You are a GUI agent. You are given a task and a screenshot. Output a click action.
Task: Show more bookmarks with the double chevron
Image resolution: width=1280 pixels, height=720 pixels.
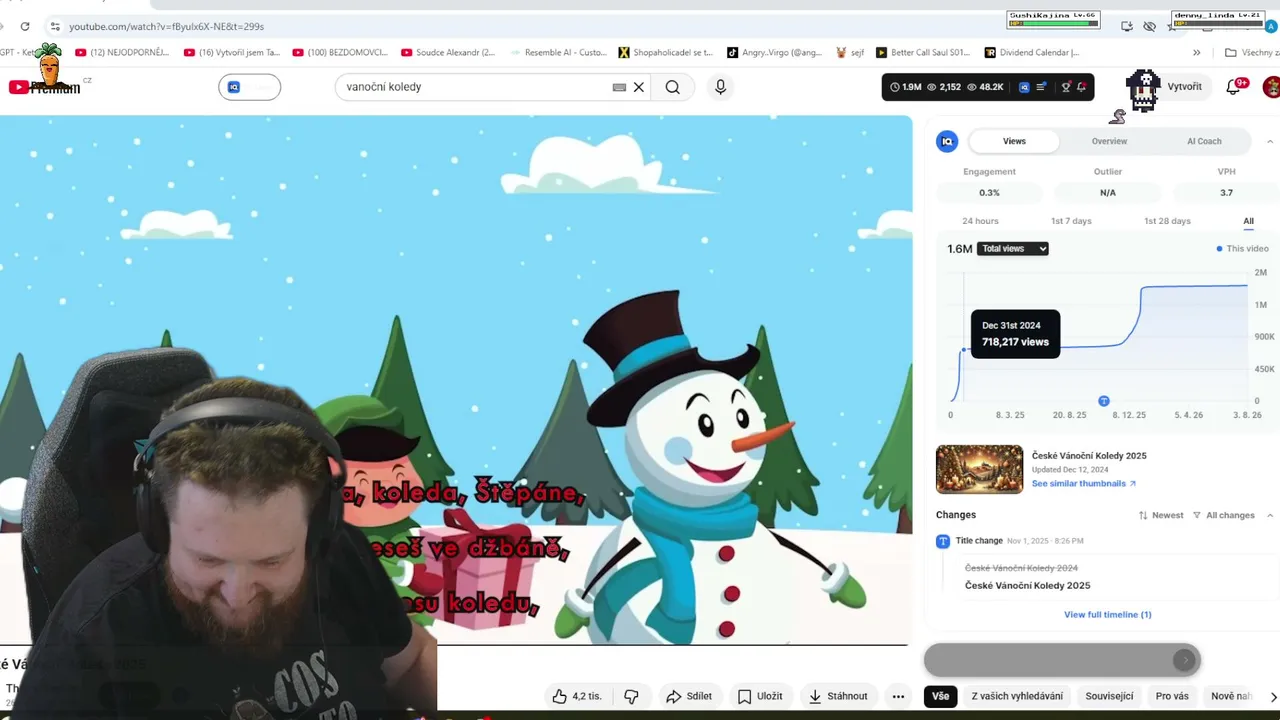tap(1196, 52)
